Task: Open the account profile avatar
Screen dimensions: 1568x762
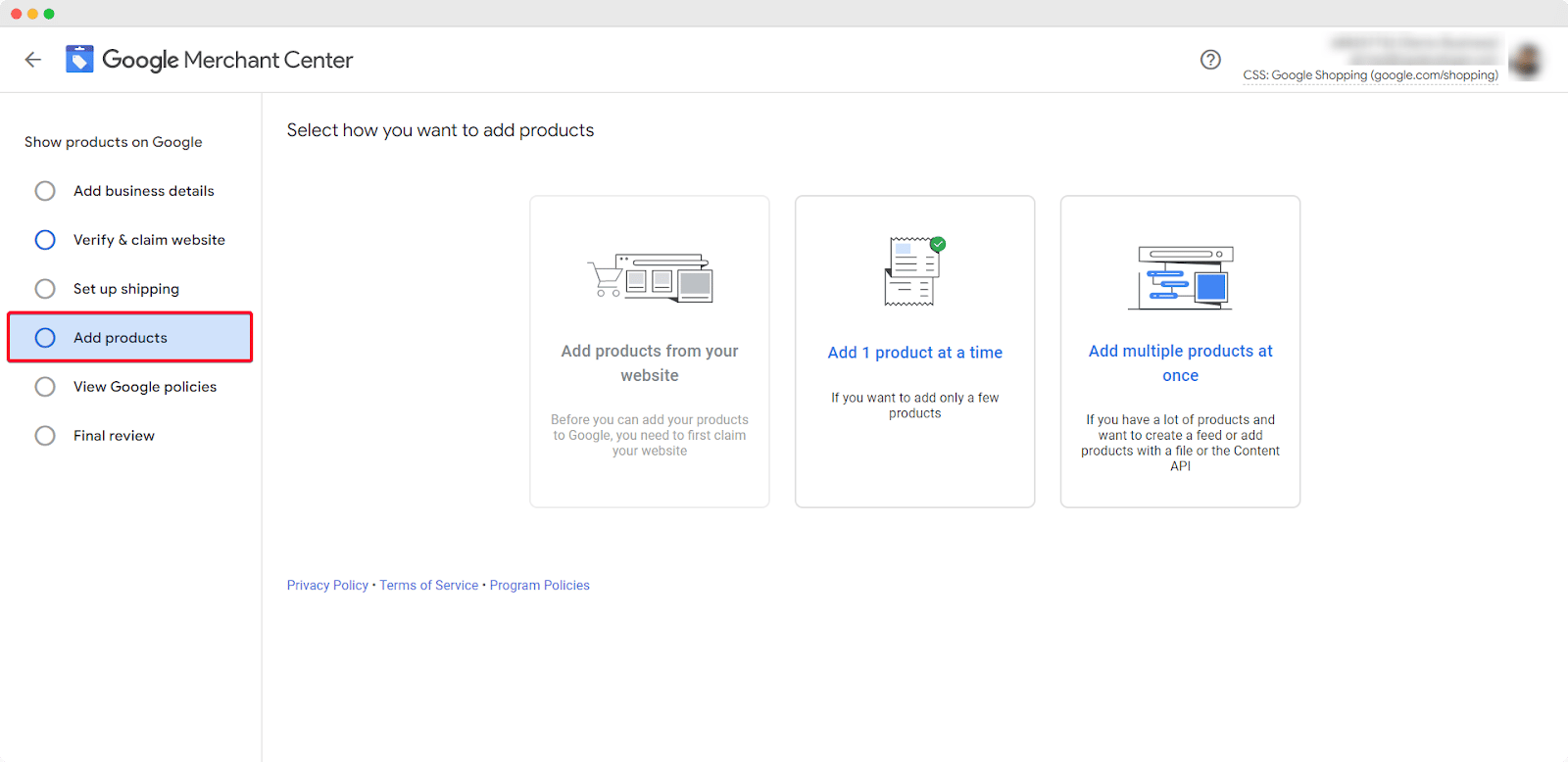Action: 1525,61
